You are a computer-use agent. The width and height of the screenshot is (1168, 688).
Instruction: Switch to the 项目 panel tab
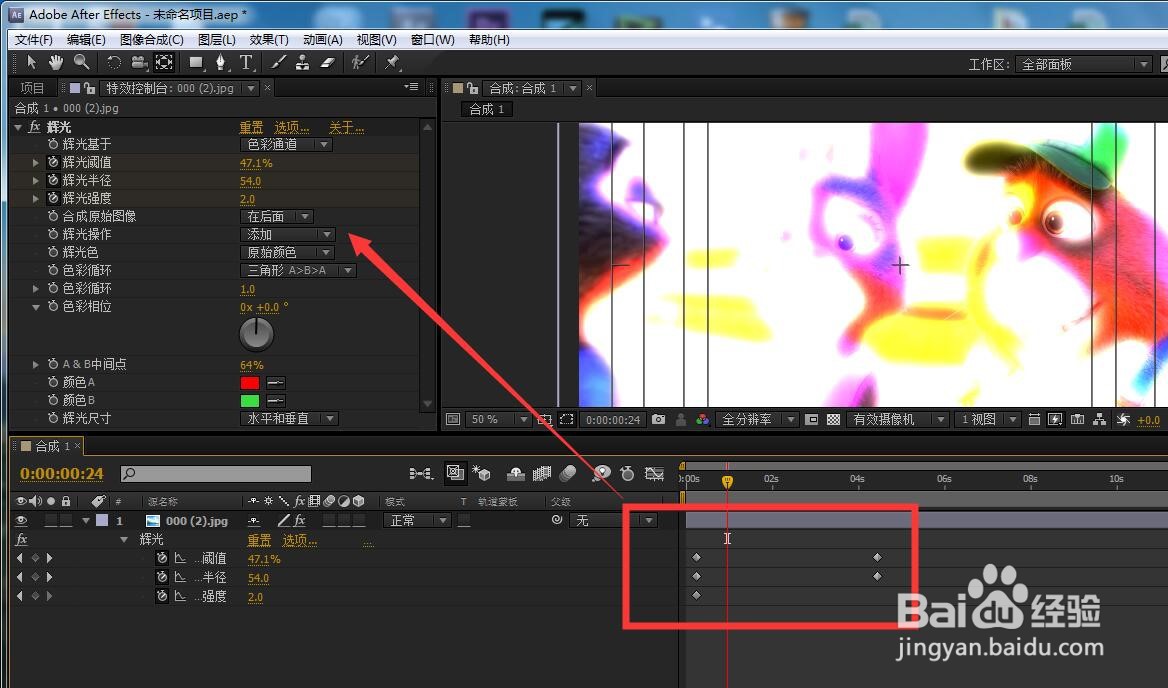[x=32, y=88]
